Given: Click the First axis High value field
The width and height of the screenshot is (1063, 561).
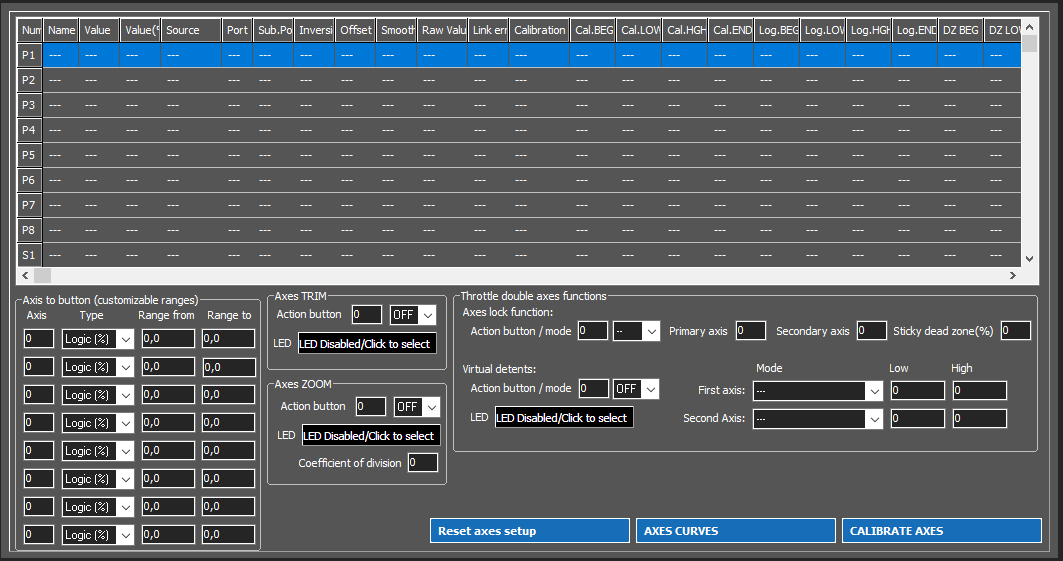Looking at the screenshot, I should pyautogui.click(x=980, y=390).
